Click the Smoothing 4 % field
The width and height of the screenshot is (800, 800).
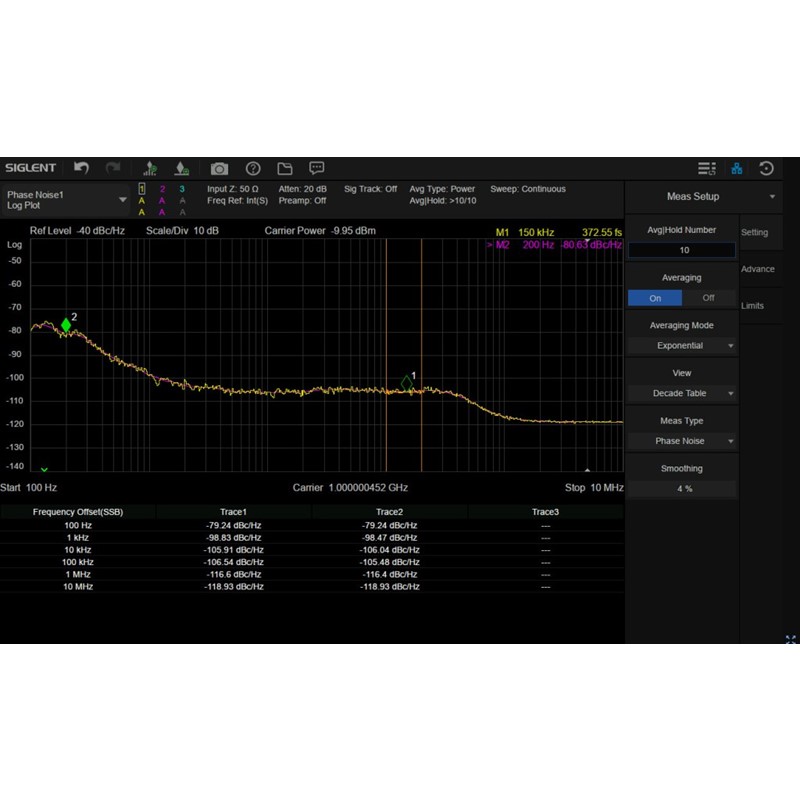click(x=682, y=488)
